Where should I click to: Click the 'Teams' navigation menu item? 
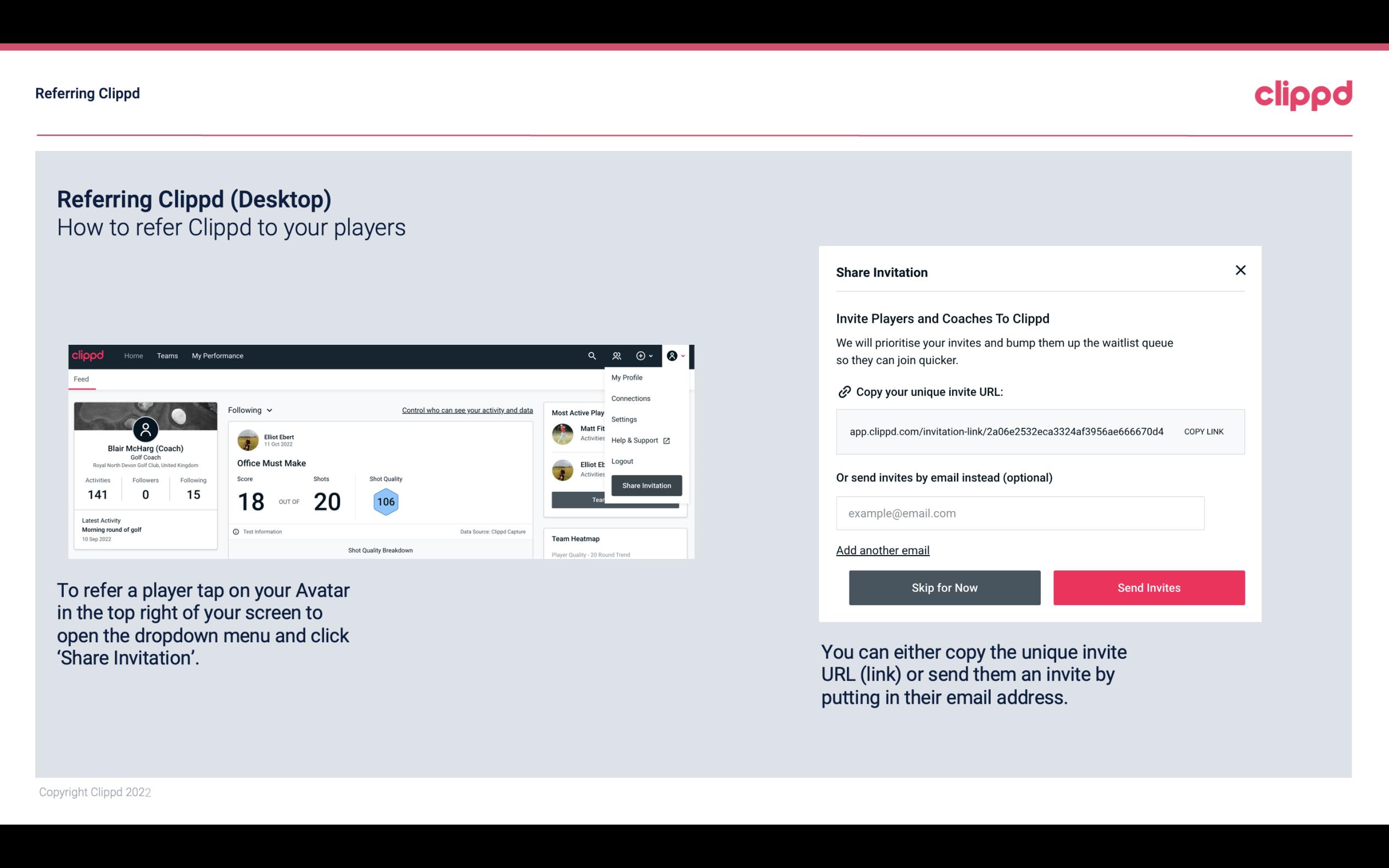tap(167, 355)
